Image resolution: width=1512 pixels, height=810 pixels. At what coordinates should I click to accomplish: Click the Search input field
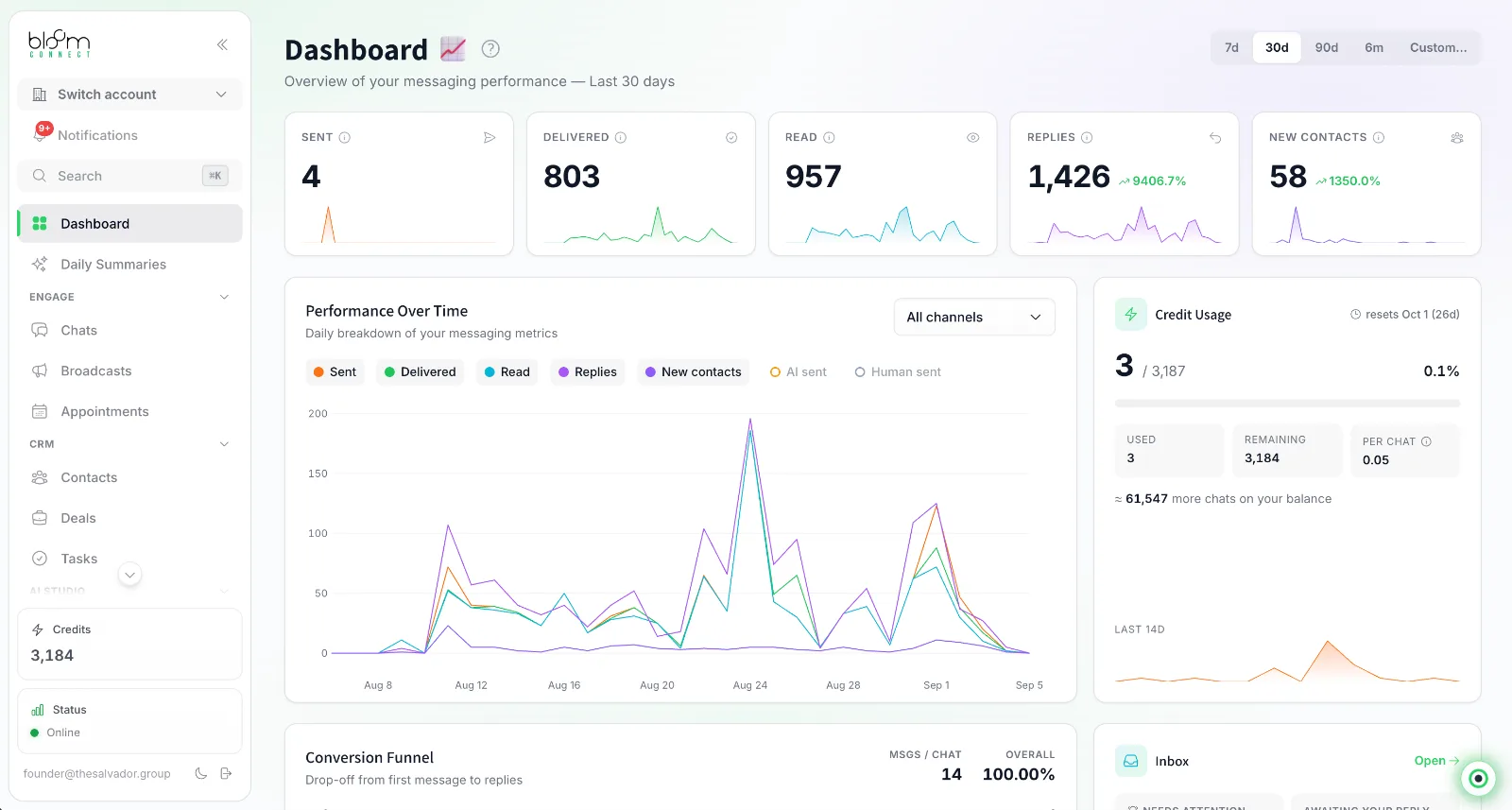click(x=129, y=176)
